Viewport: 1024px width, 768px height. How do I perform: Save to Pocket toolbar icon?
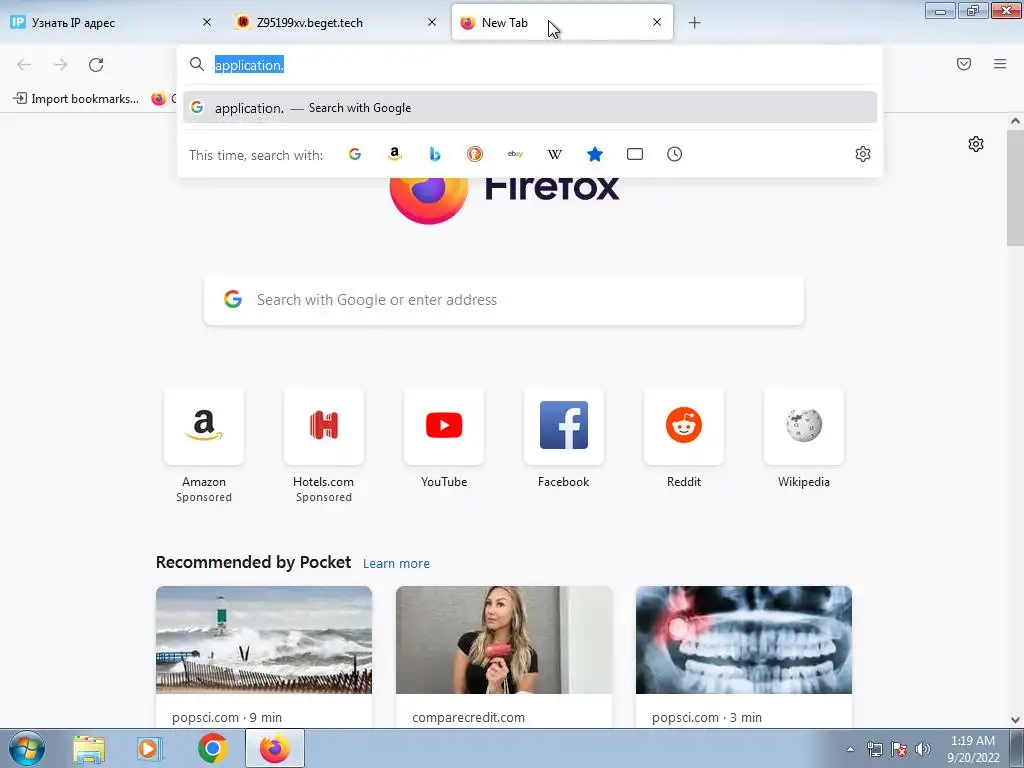pyautogui.click(x=964, y=64)
